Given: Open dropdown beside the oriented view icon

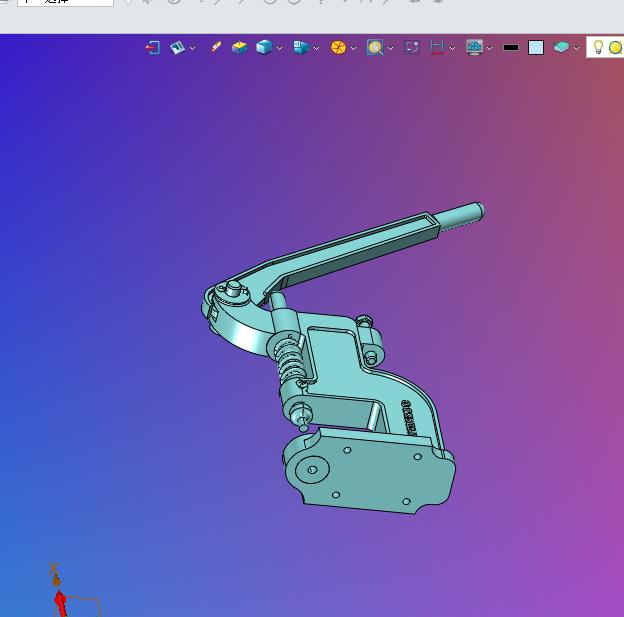Looking at the screenshot, I should coord(316,48).
